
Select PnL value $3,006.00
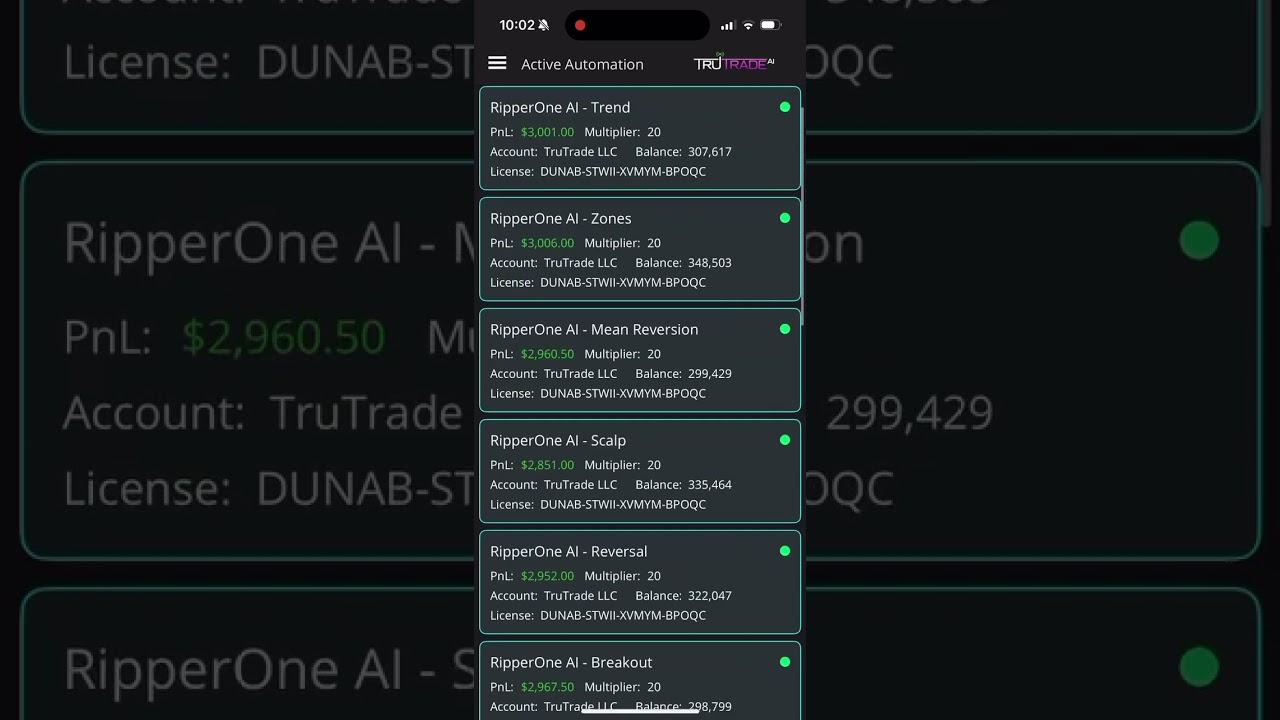547,243
